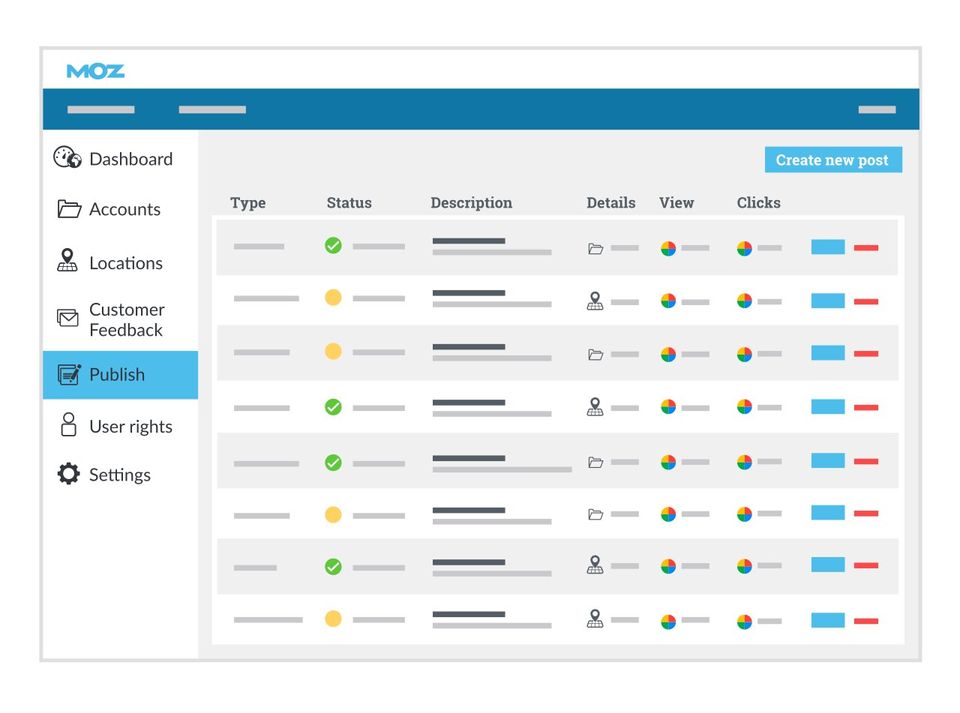
Task: Click Google View icon in third table row
Action: coord(668,354)
